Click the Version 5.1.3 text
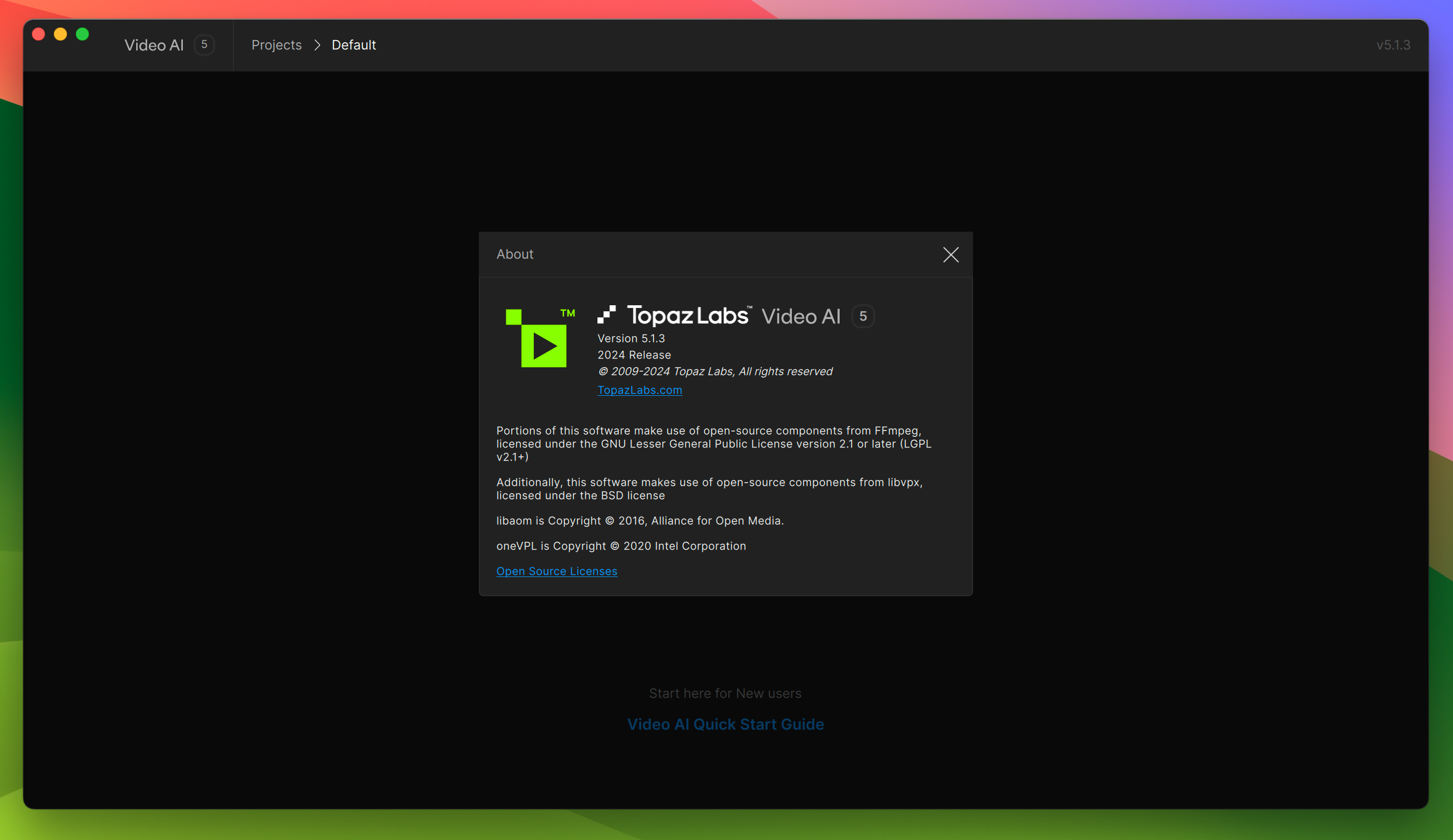The width and height of the screenshot is (1453, 840). [631, 338]
